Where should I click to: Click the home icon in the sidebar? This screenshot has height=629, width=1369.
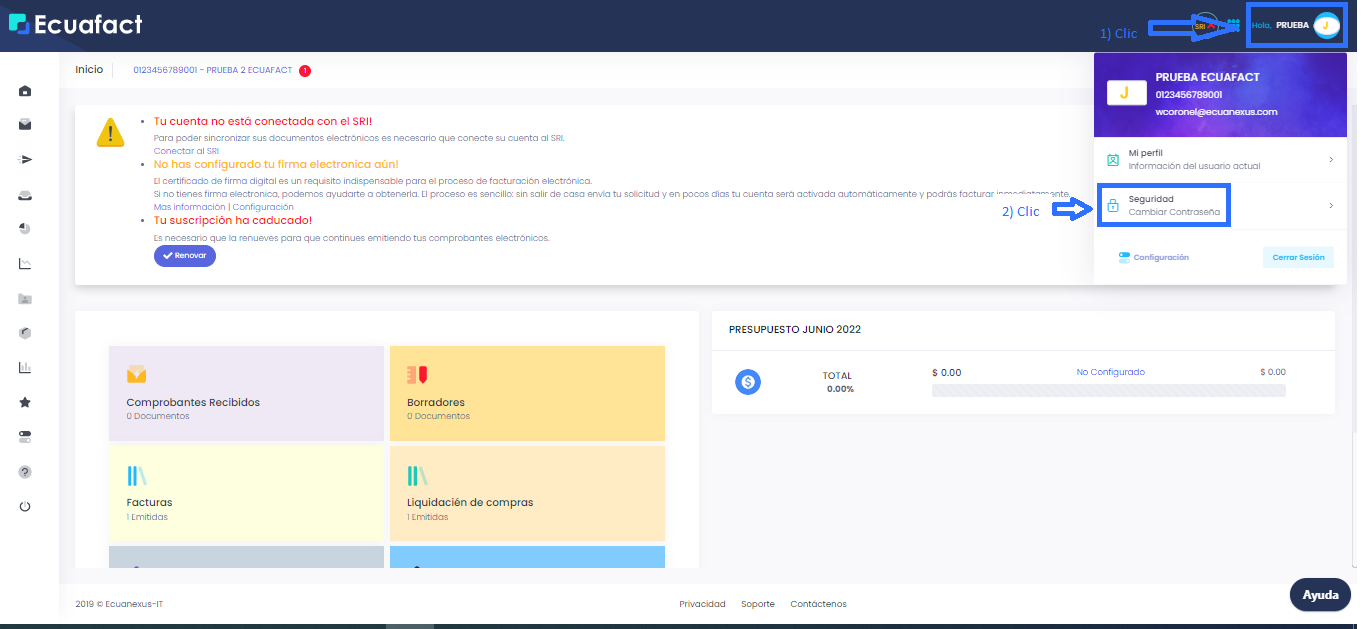[25, 91]
